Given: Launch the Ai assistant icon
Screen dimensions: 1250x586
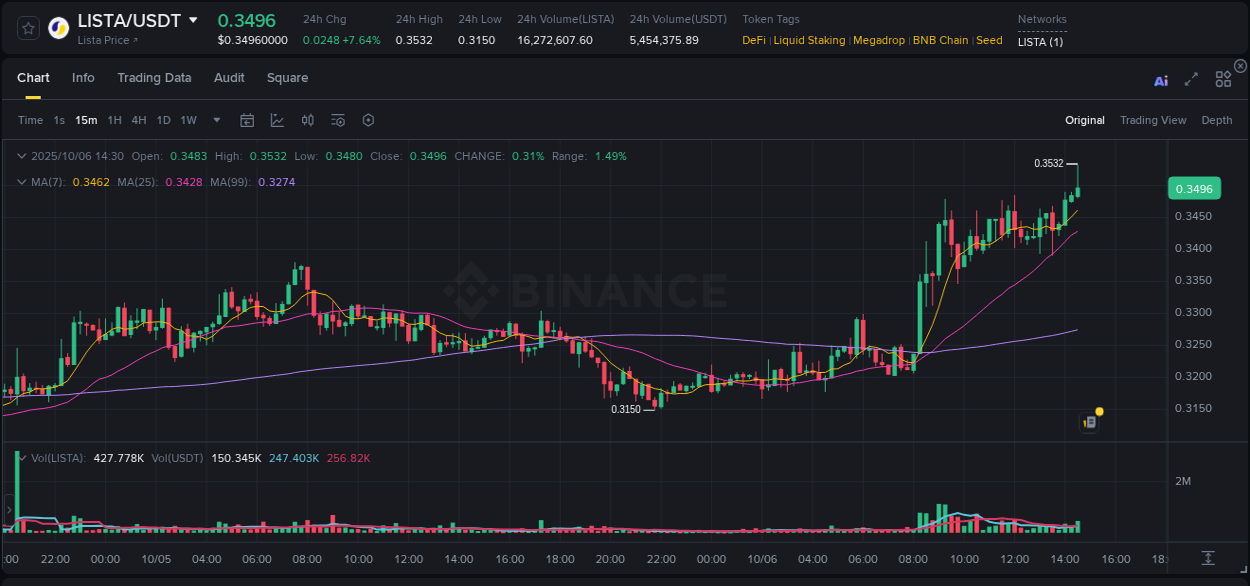Looking at the screenshot, I should coord(1161,79).
